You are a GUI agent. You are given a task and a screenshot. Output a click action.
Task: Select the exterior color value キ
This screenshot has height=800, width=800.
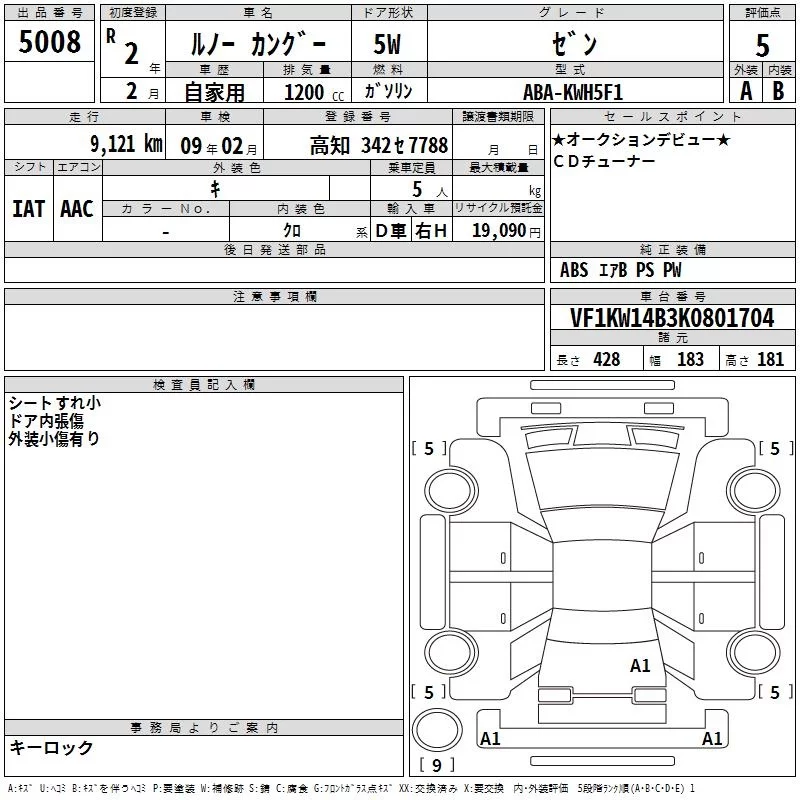(x=216, y=189)
